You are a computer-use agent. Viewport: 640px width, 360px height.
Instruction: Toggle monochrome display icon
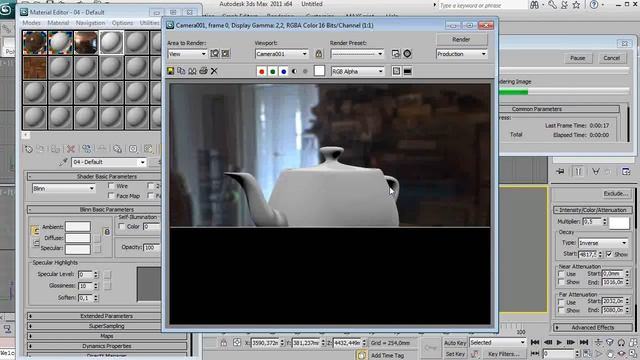point(305,71)
